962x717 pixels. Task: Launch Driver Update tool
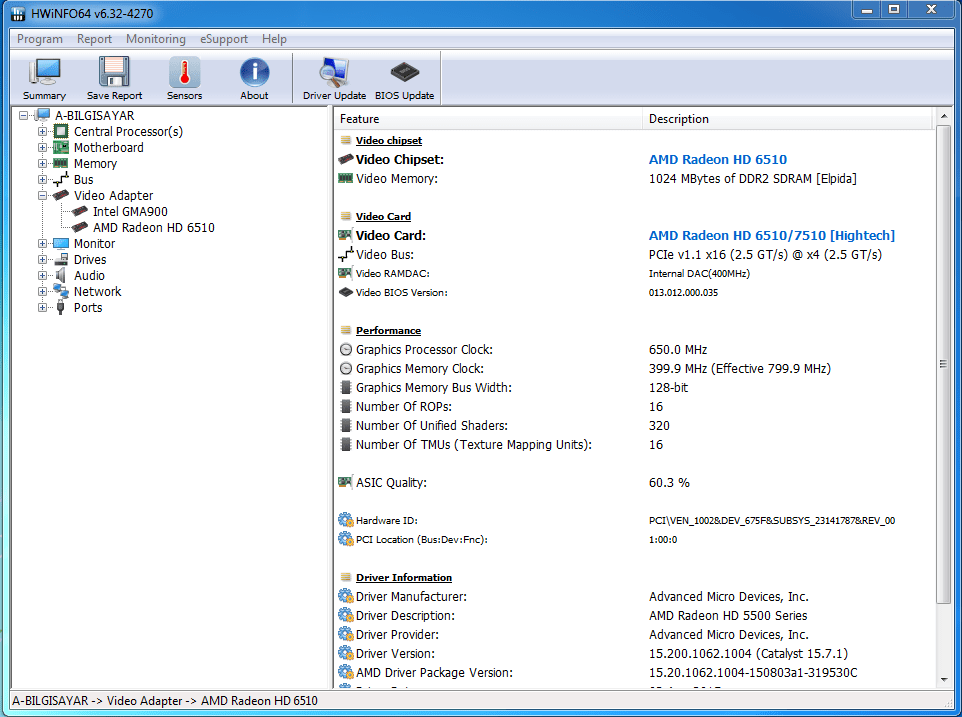334,73
